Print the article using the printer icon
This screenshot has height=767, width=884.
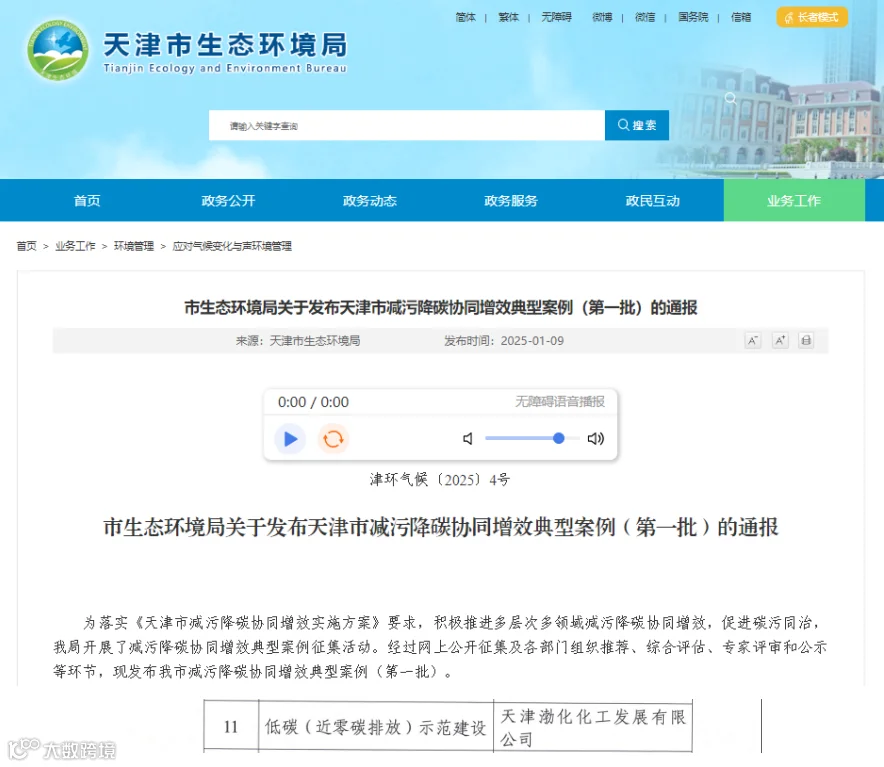806,341
